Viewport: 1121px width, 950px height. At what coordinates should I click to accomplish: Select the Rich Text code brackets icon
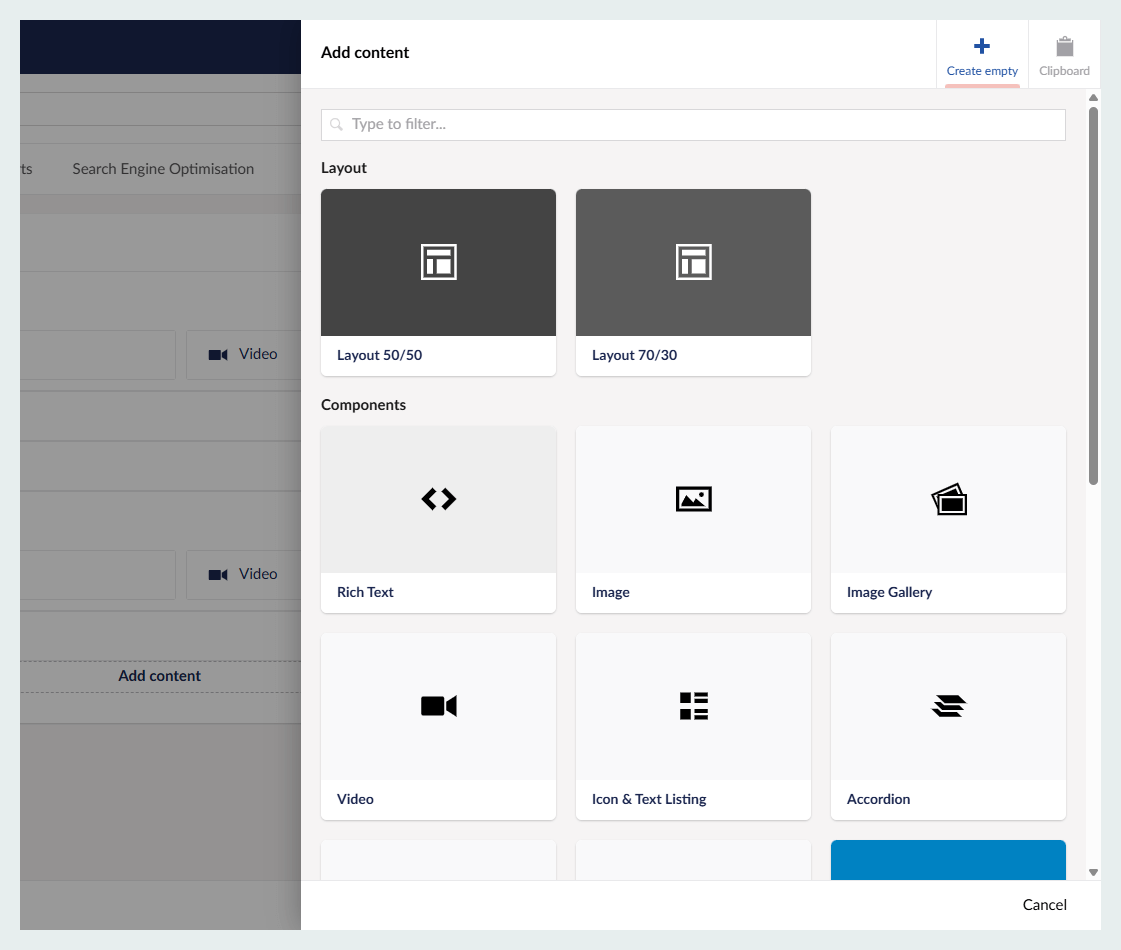click(x=438, y=498)
